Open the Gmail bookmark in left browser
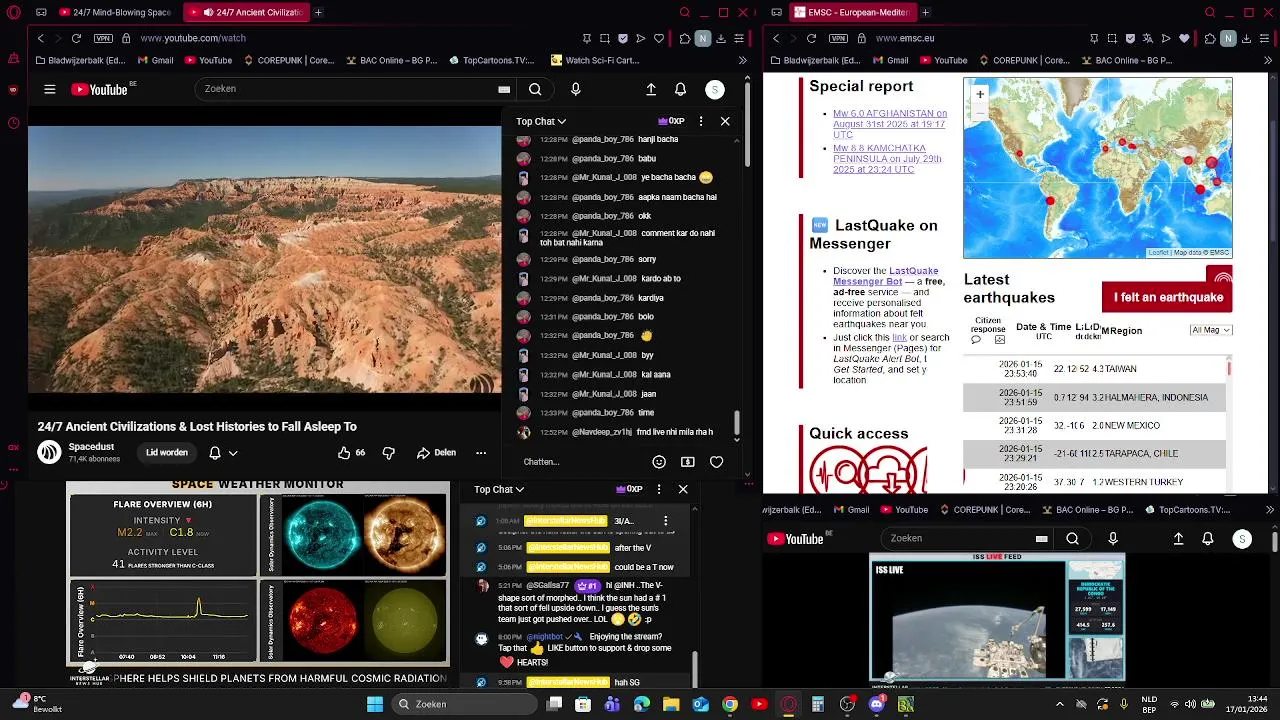The width and height of the screenshot is (1280, 720). (154, 60)
